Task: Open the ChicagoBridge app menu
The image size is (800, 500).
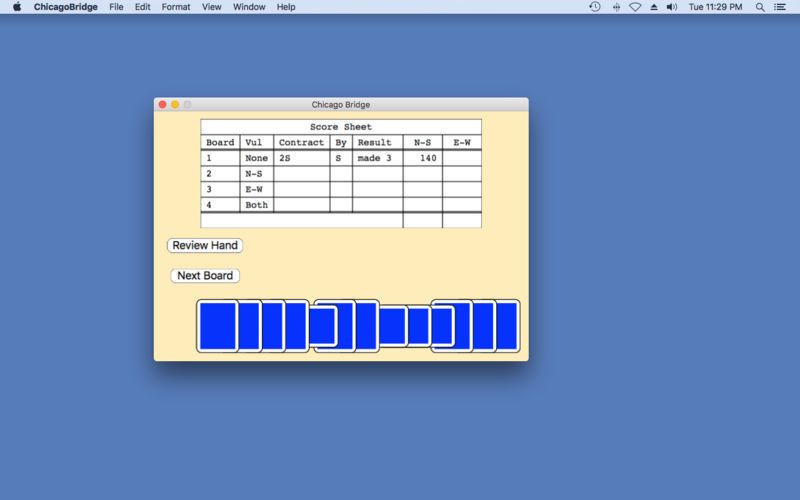Action: point(65,7)
